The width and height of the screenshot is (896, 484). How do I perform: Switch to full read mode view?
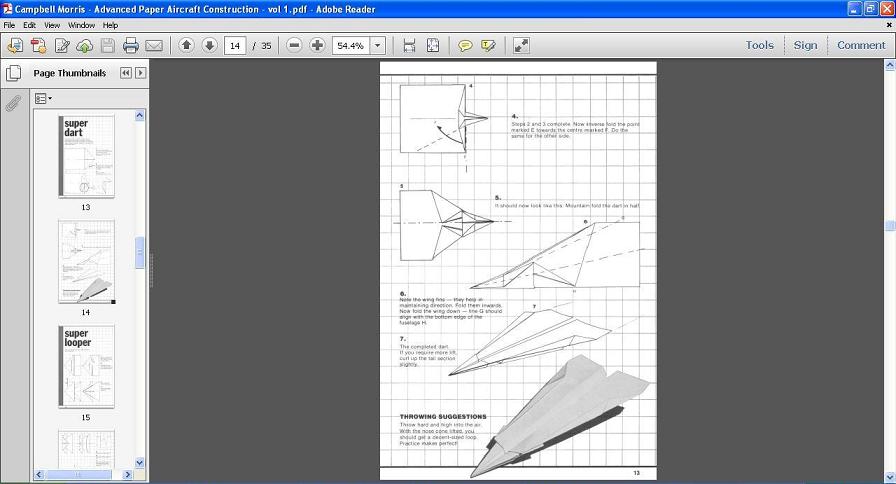(x=521, y=45)
